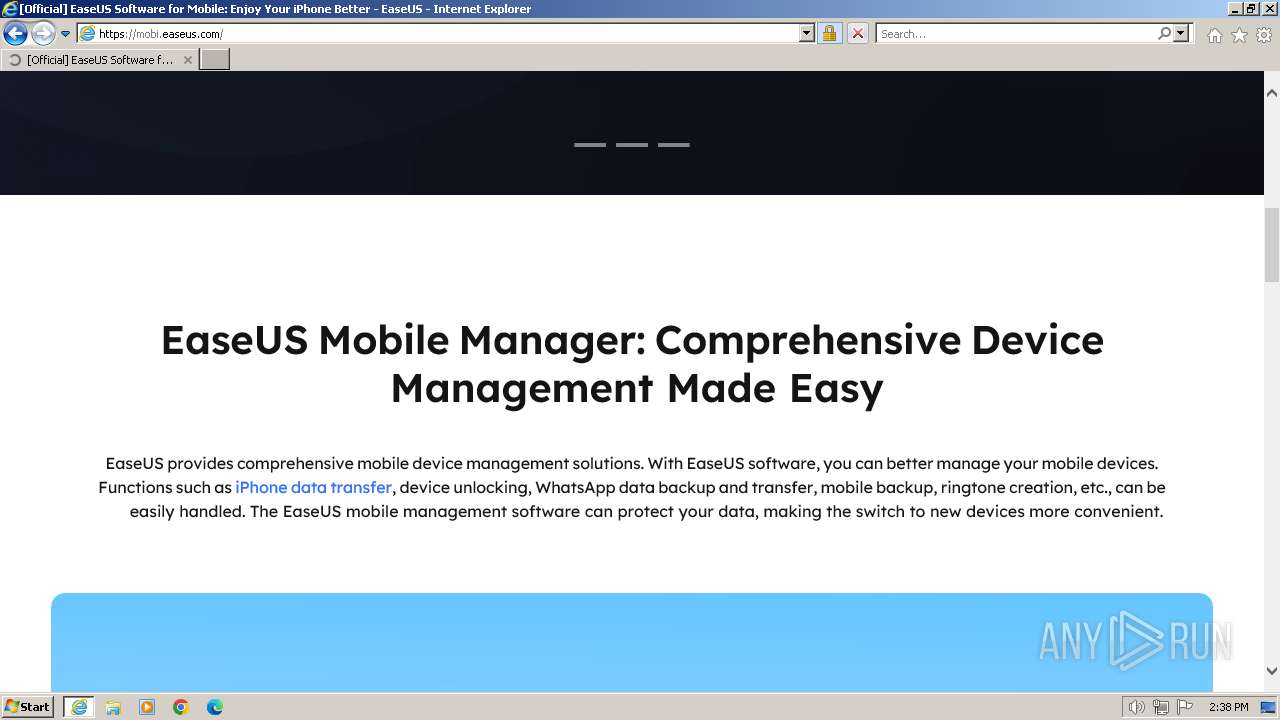This screenshot has height=720, width=1280.
Task: Click into the Search box
Action: [1015, 34]
